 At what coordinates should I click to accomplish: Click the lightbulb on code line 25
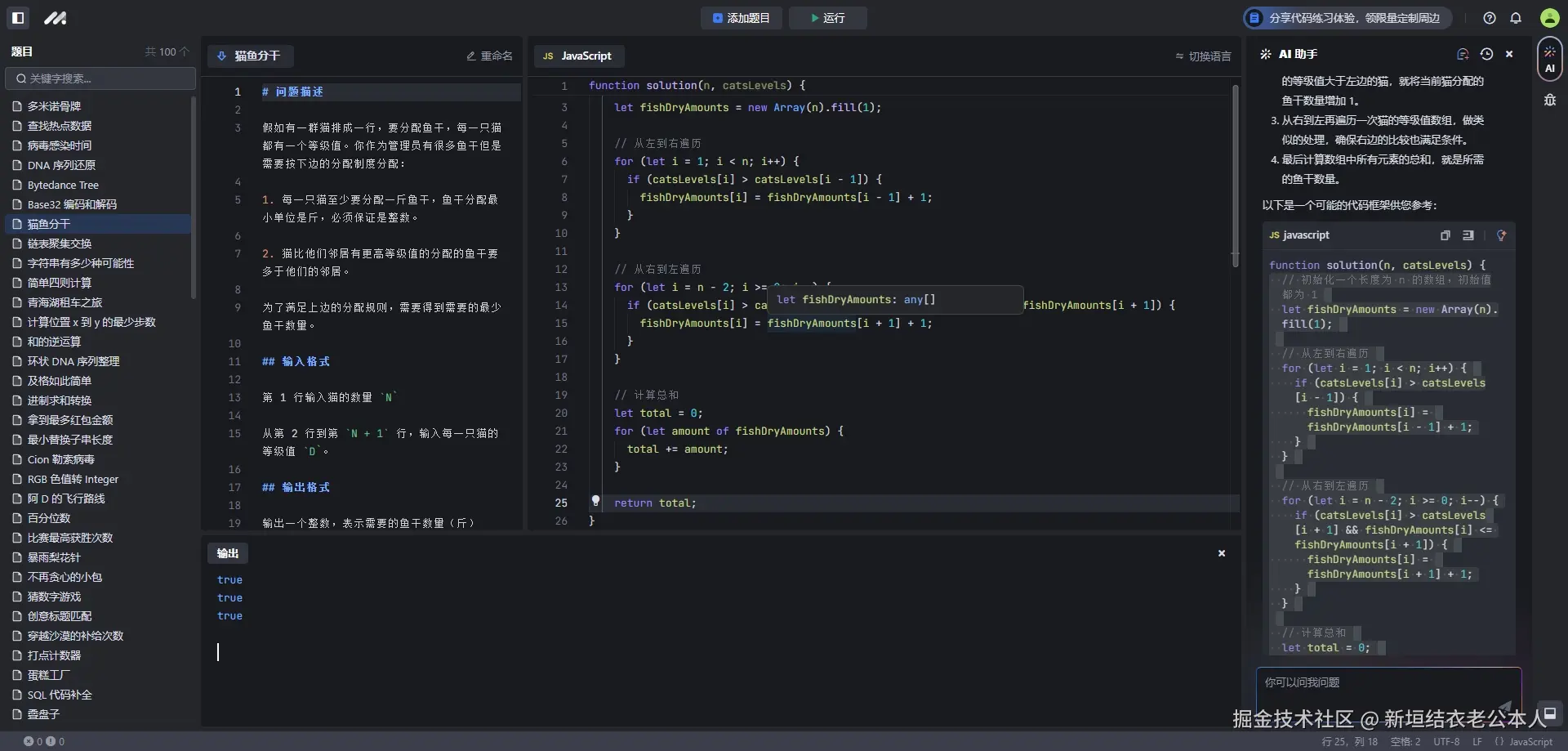click(x=595, y=501)
